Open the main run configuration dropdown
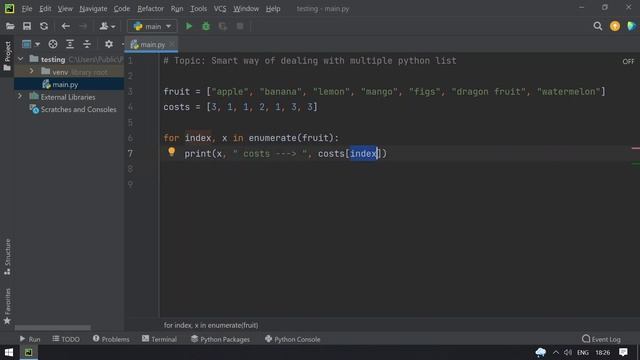 click(x=152, y=27)
